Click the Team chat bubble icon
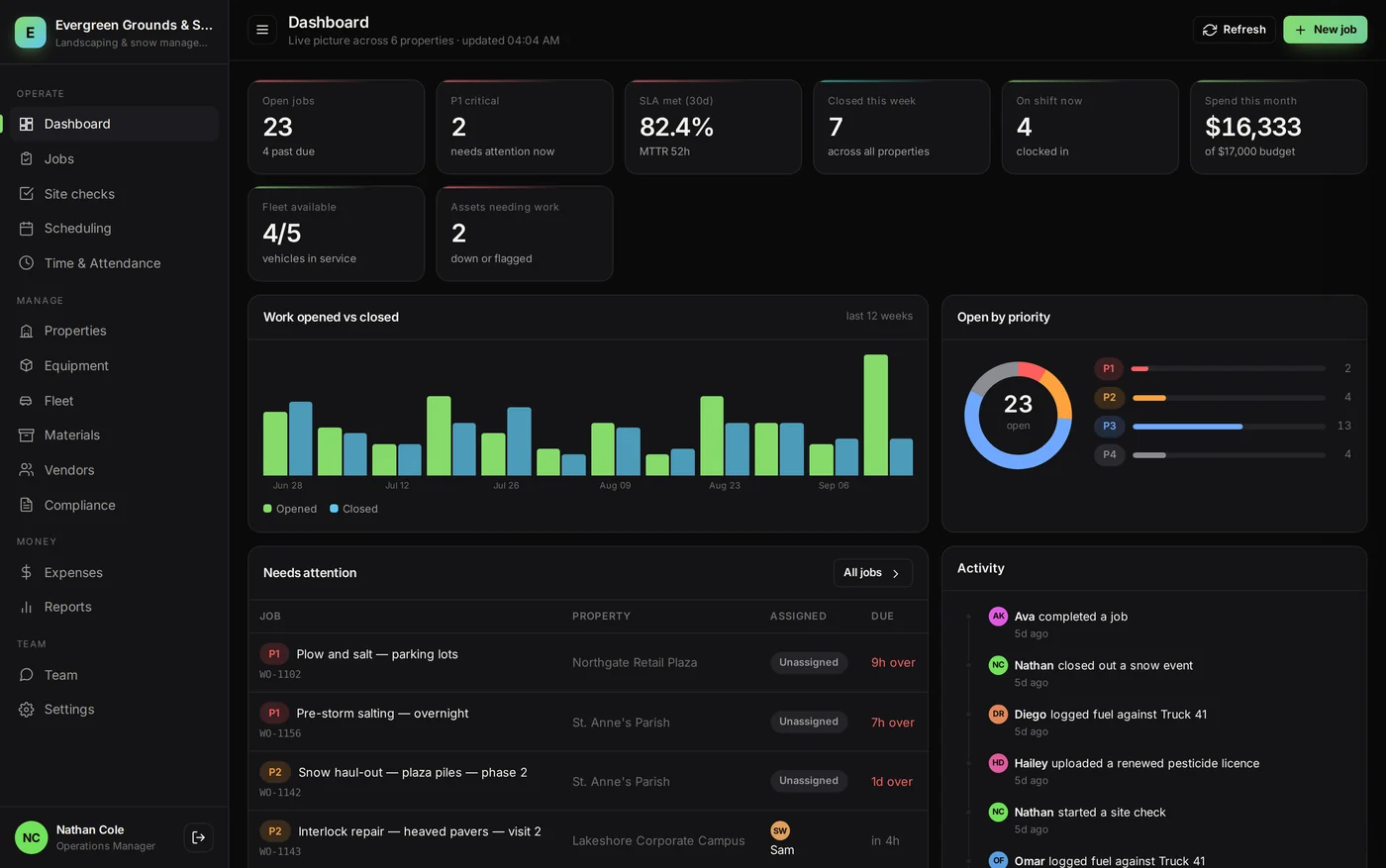1386x868 pixels. [27, 675]
